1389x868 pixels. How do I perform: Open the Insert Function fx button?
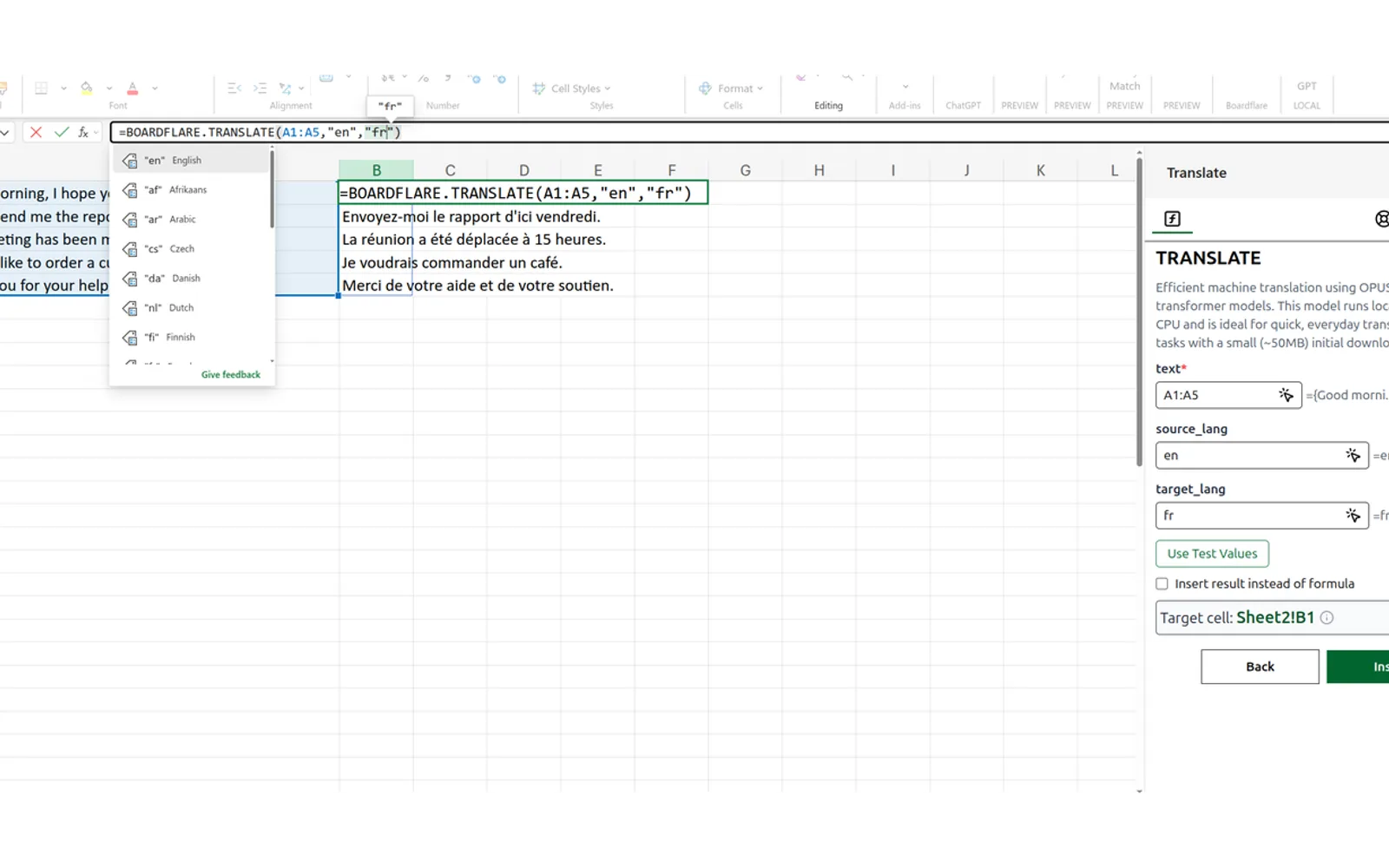click(83, 132)
